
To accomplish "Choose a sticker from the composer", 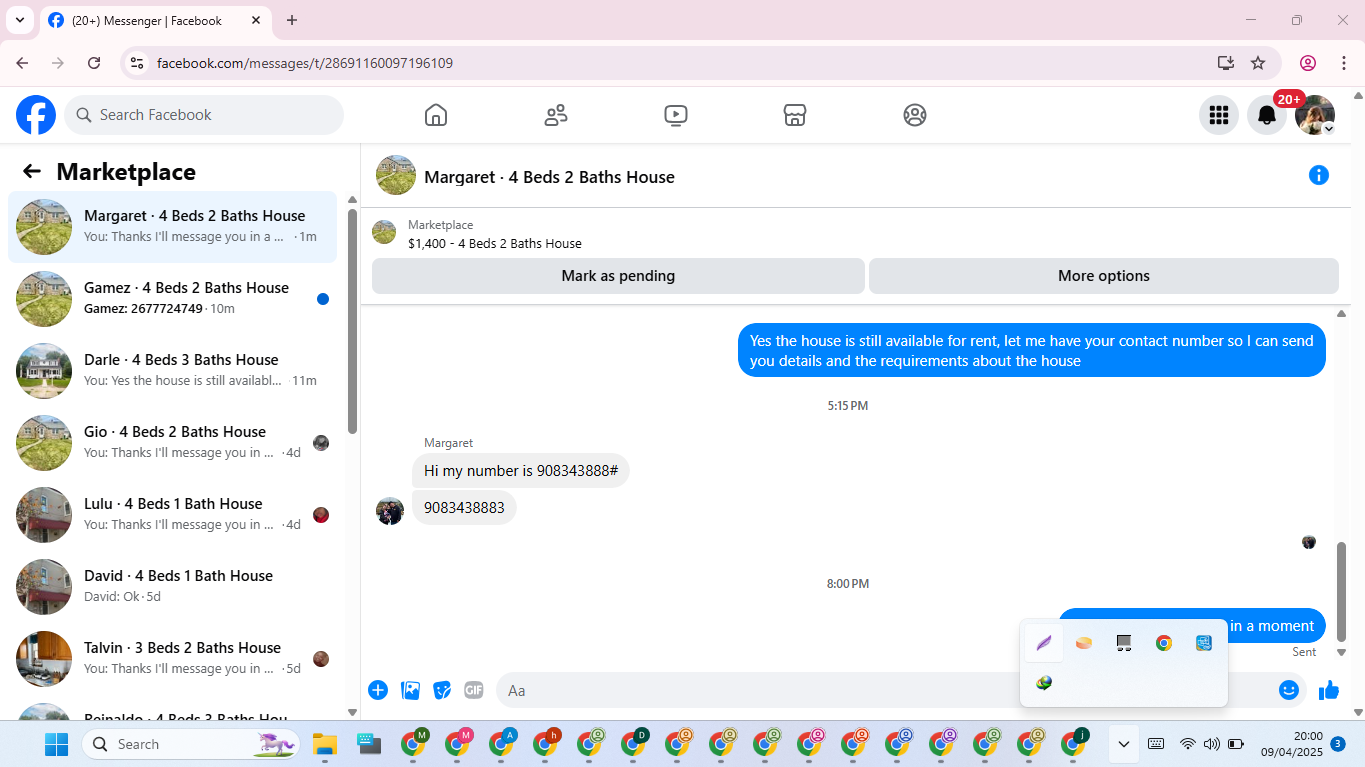I will coord(442,690).
